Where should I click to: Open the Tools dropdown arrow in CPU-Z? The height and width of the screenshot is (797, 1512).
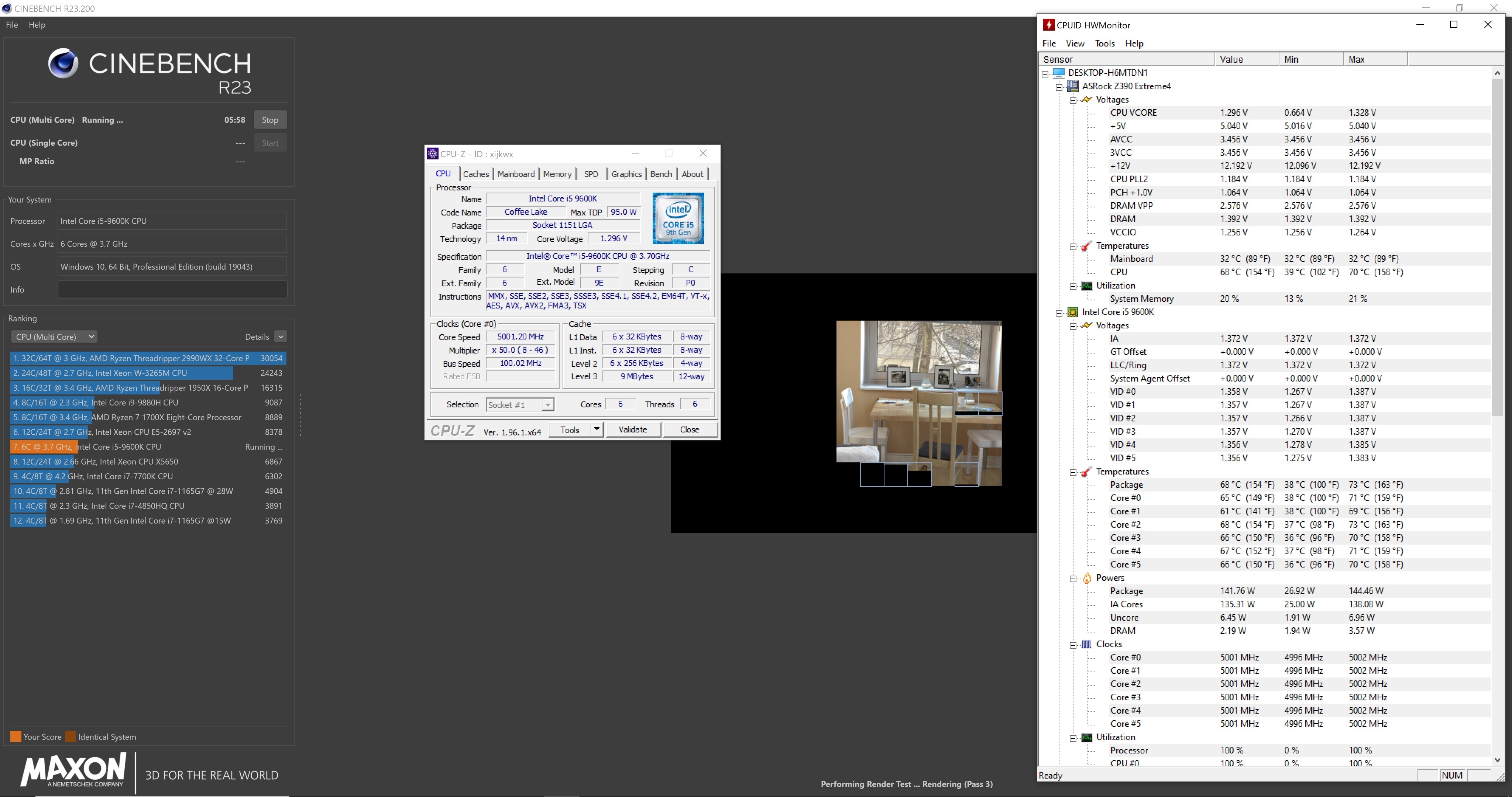(597, 429)
